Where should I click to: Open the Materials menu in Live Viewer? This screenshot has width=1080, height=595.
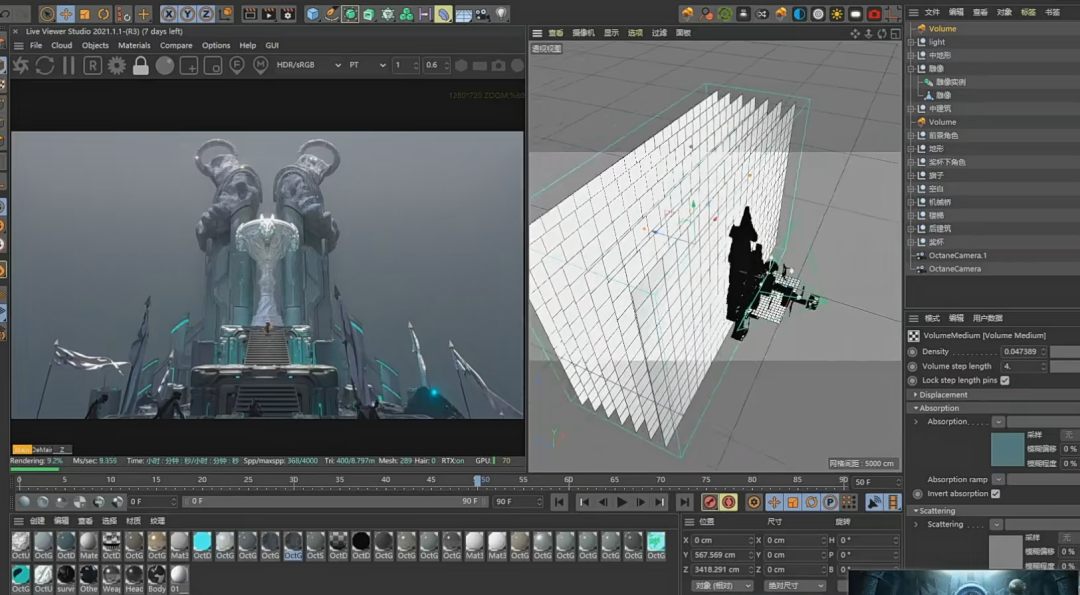[134, 45]
